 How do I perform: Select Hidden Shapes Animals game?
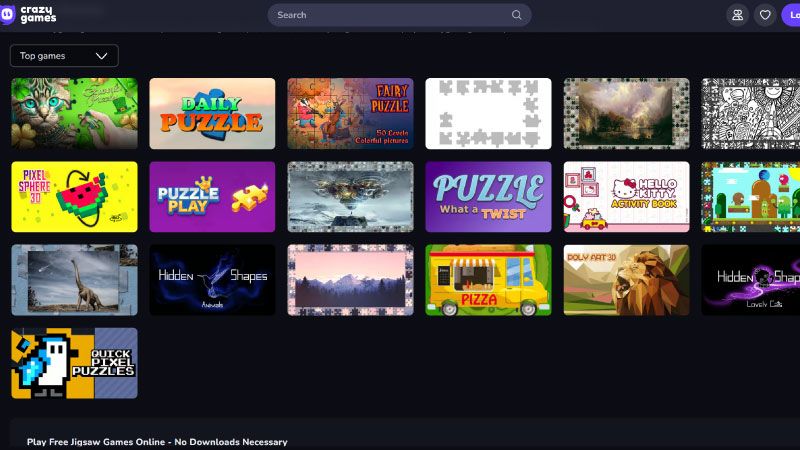point(212,280)
